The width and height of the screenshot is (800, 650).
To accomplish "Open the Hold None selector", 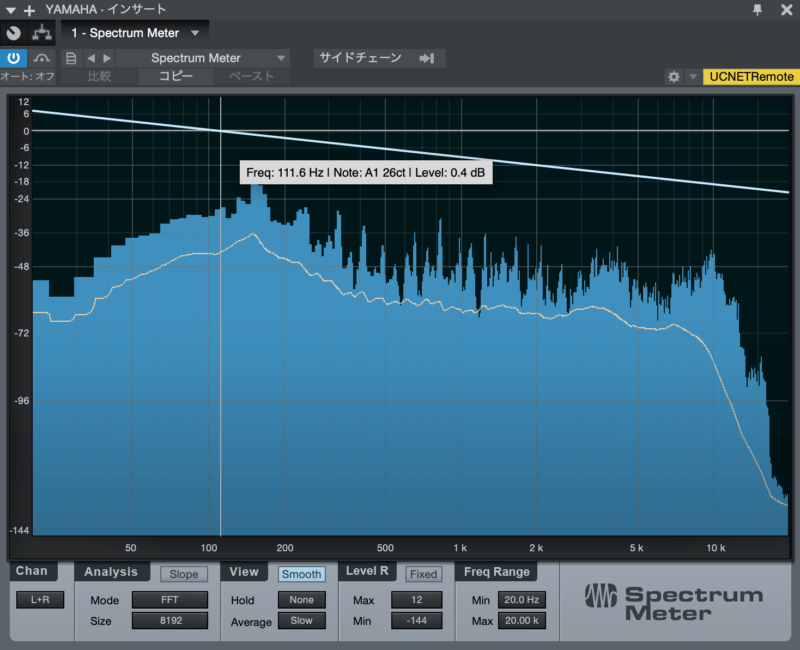I will tap(301, 600).
